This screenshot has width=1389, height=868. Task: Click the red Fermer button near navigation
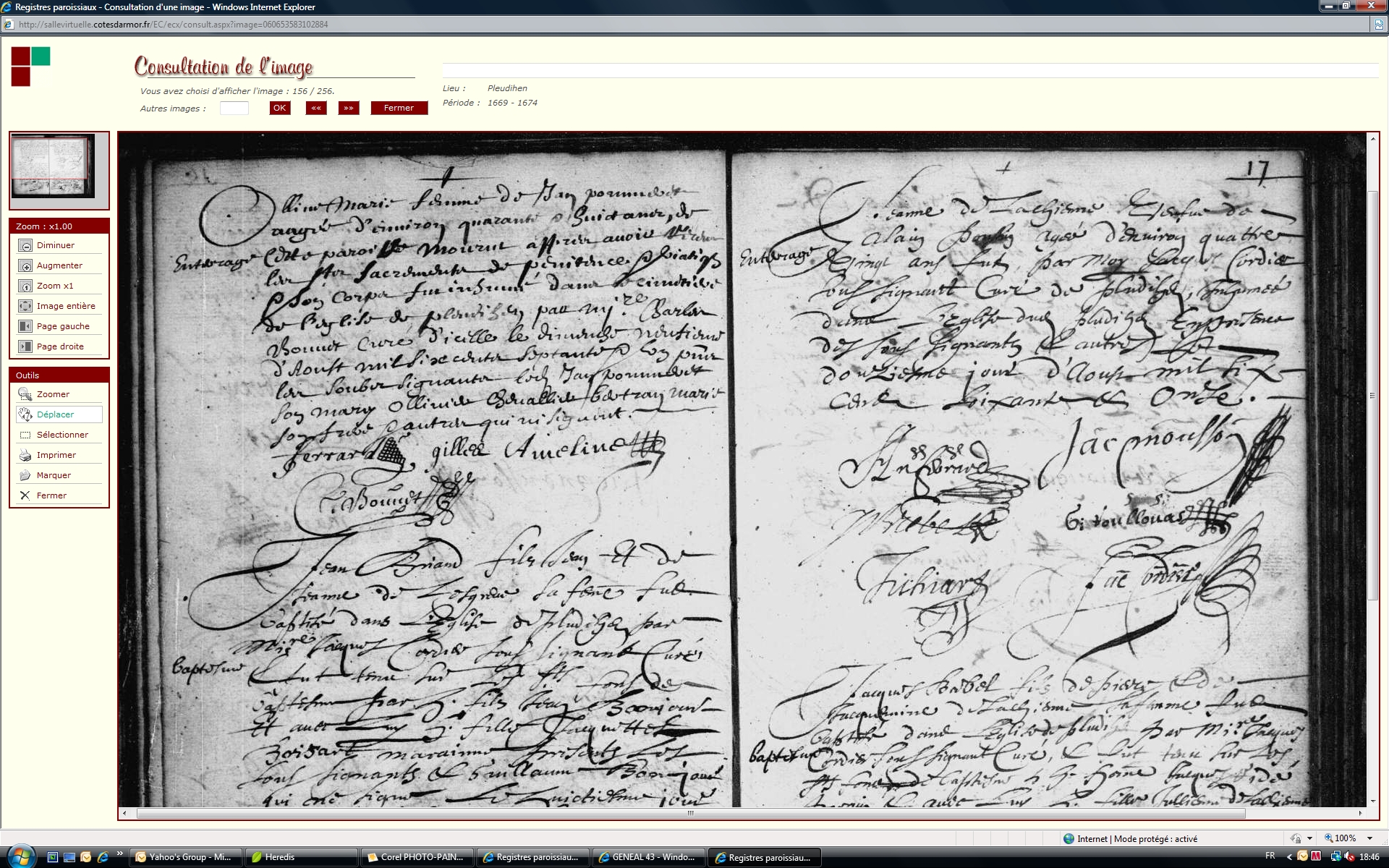coord(399,108)
